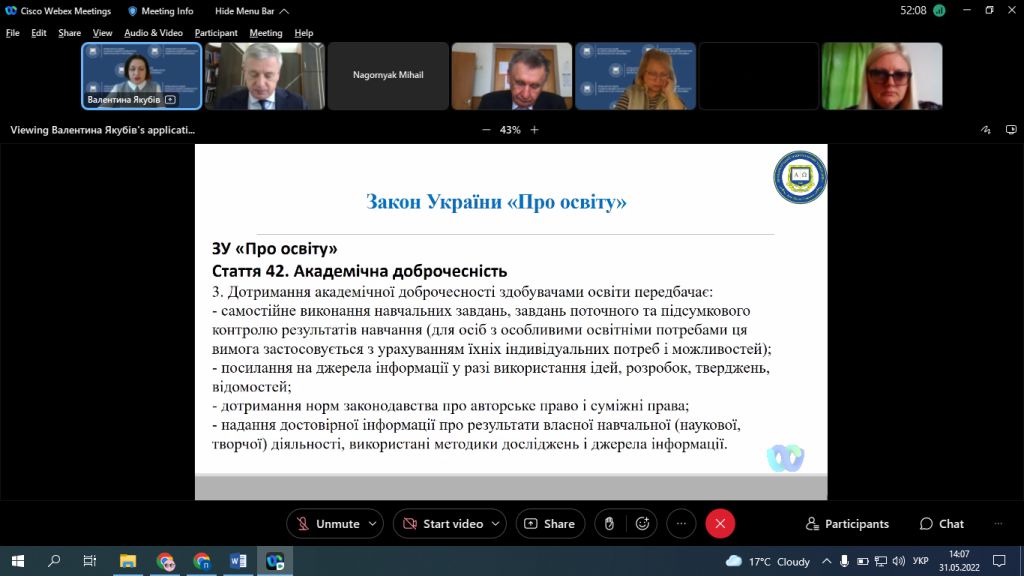The width and height of the screenshot is (1024, 576).
Task: Raise hand using the hand icon
Action: coord(609,524)
